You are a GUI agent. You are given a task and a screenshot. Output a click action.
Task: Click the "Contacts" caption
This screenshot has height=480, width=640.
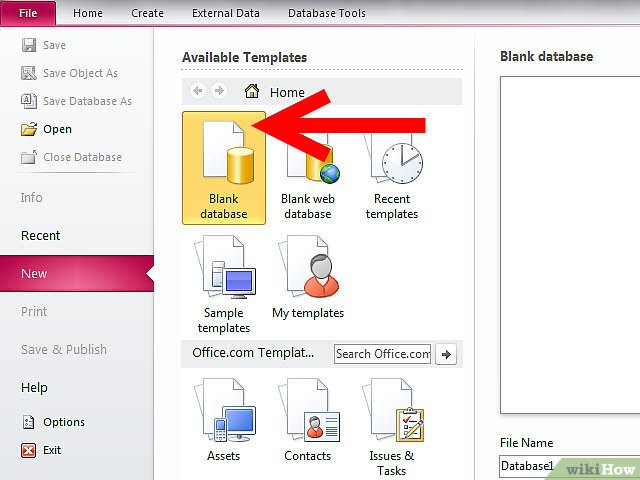pos(308,456)
